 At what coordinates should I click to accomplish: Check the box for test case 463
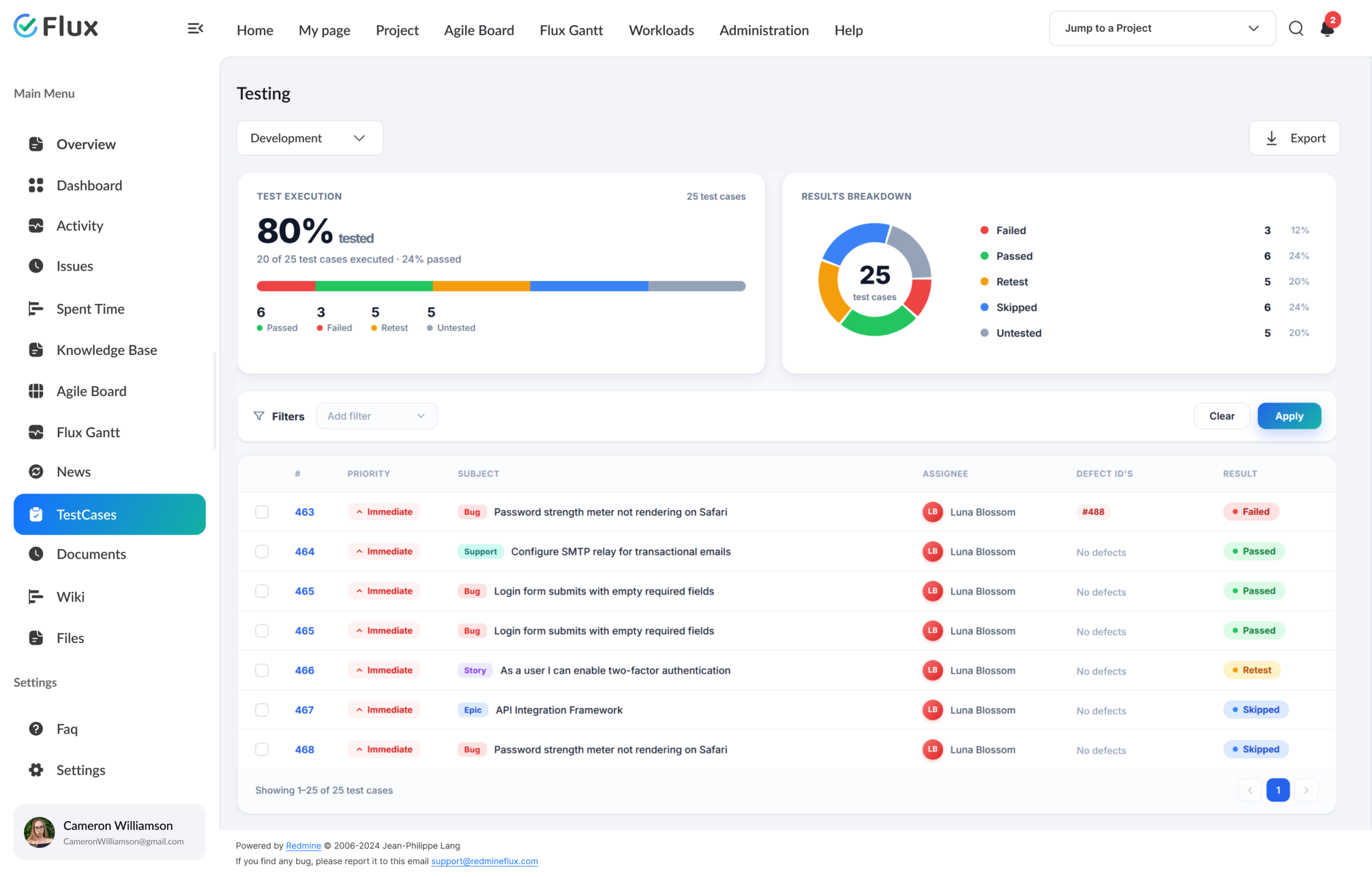tap(262, 512)
